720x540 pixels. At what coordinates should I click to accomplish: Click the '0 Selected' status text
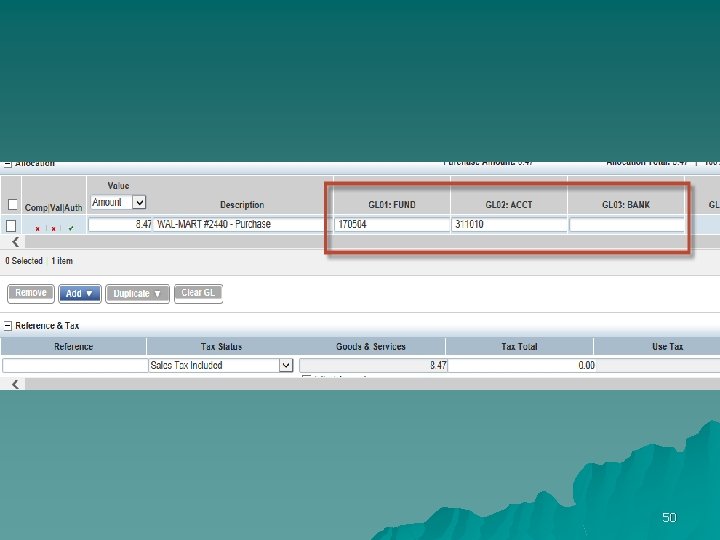click(24, 261)
